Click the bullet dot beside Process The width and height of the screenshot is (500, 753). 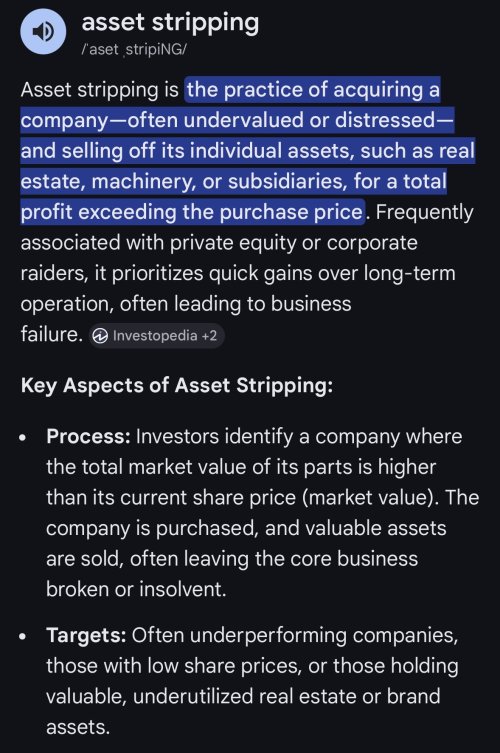click(x=22, y=437)
